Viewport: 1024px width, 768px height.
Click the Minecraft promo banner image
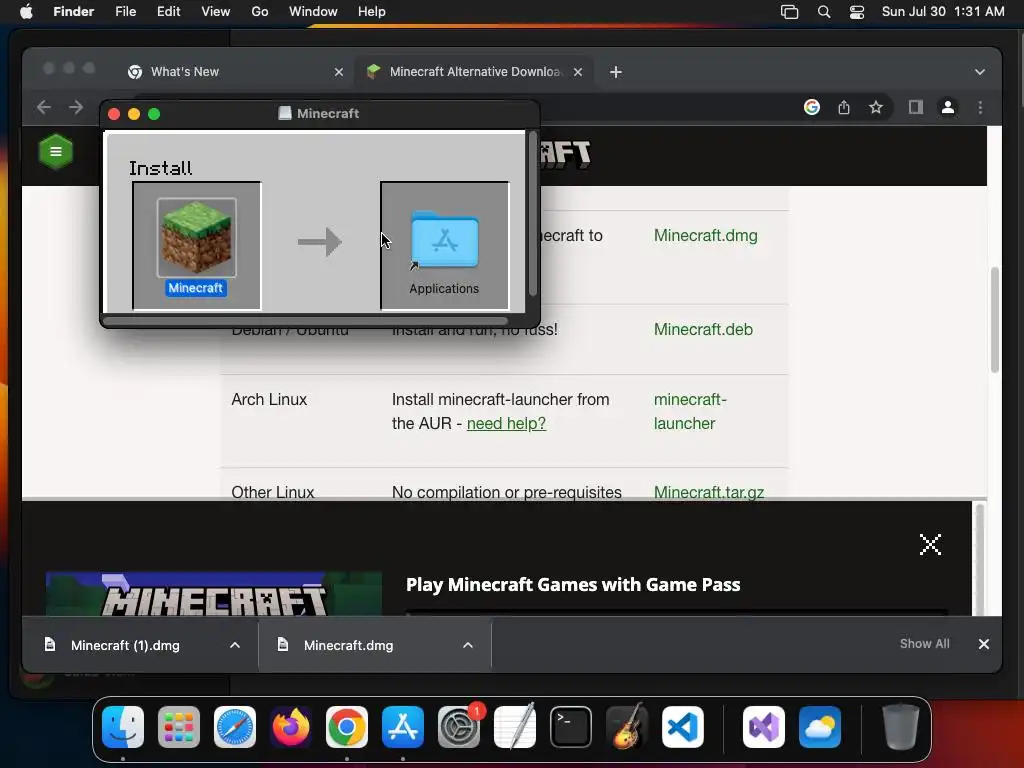[214, 594]
